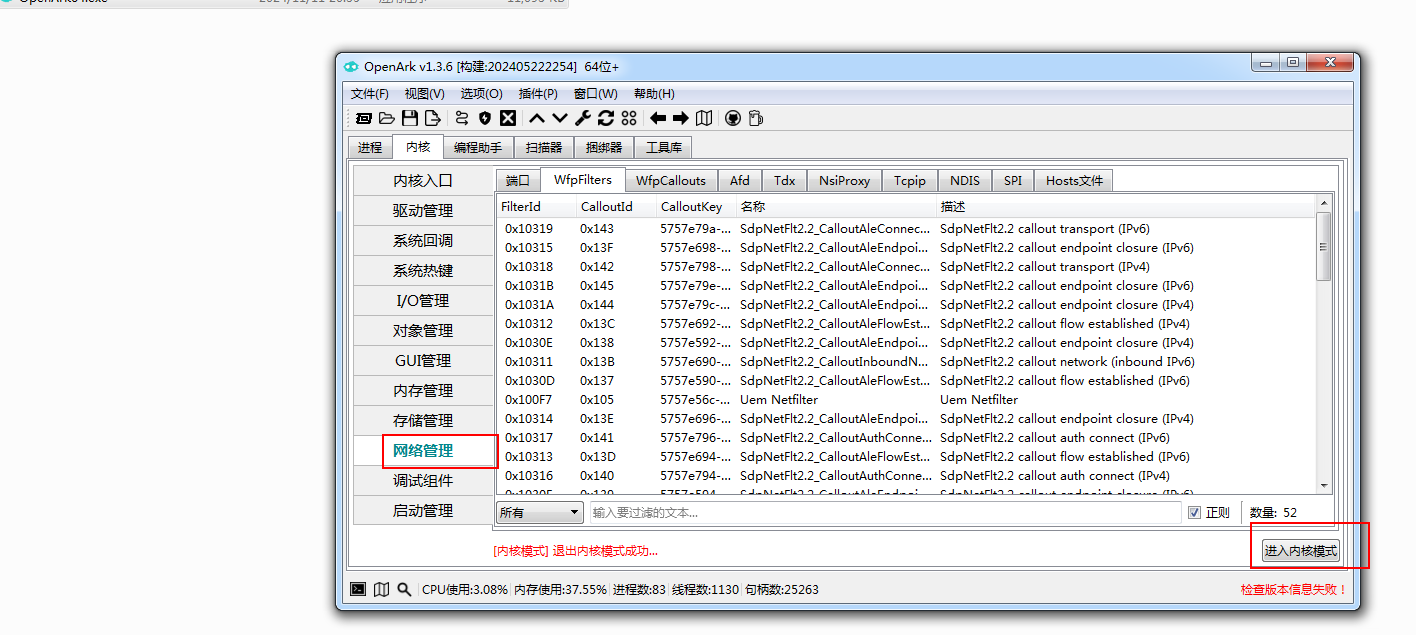Select 驱动管理 in the left sidebar
The width and height of the screenshot is (1416, 635).
point(423,211)
